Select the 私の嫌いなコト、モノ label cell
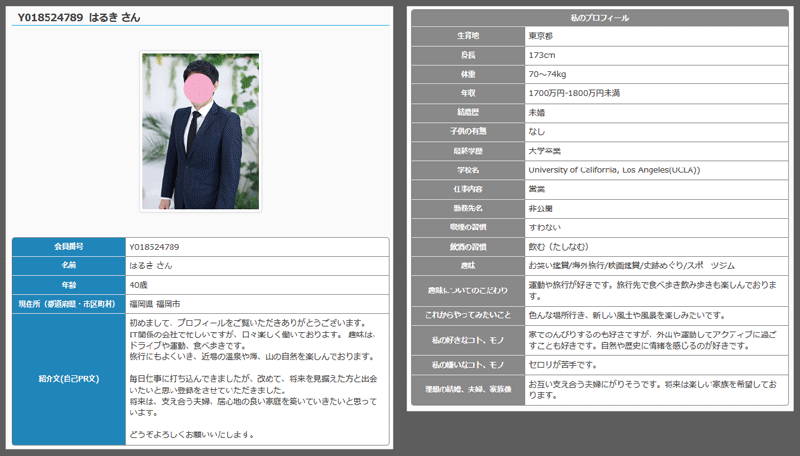The width and height of the screenshot is (800, 456). [468, 365]
